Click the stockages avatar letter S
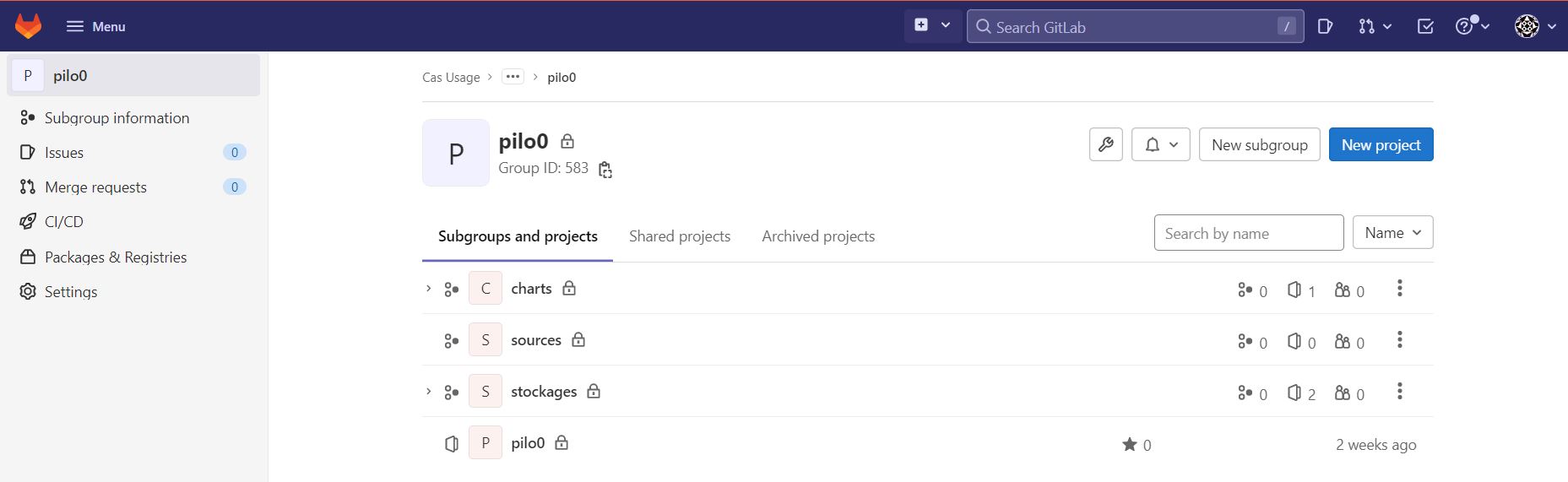Screen dimensions: 1568x482 [x=486, y=392]
